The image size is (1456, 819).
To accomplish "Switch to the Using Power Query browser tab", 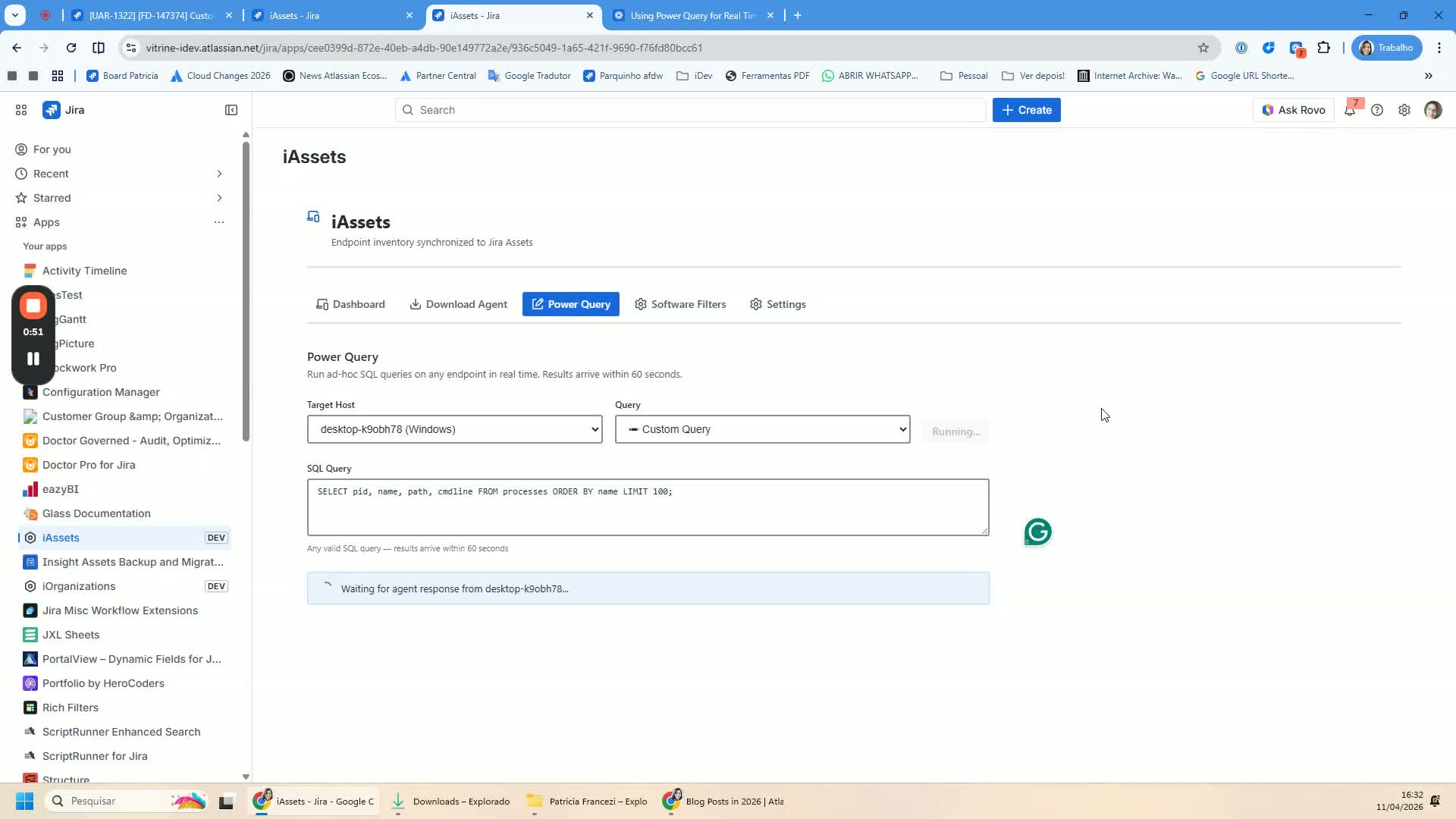I will pos(693,15).
